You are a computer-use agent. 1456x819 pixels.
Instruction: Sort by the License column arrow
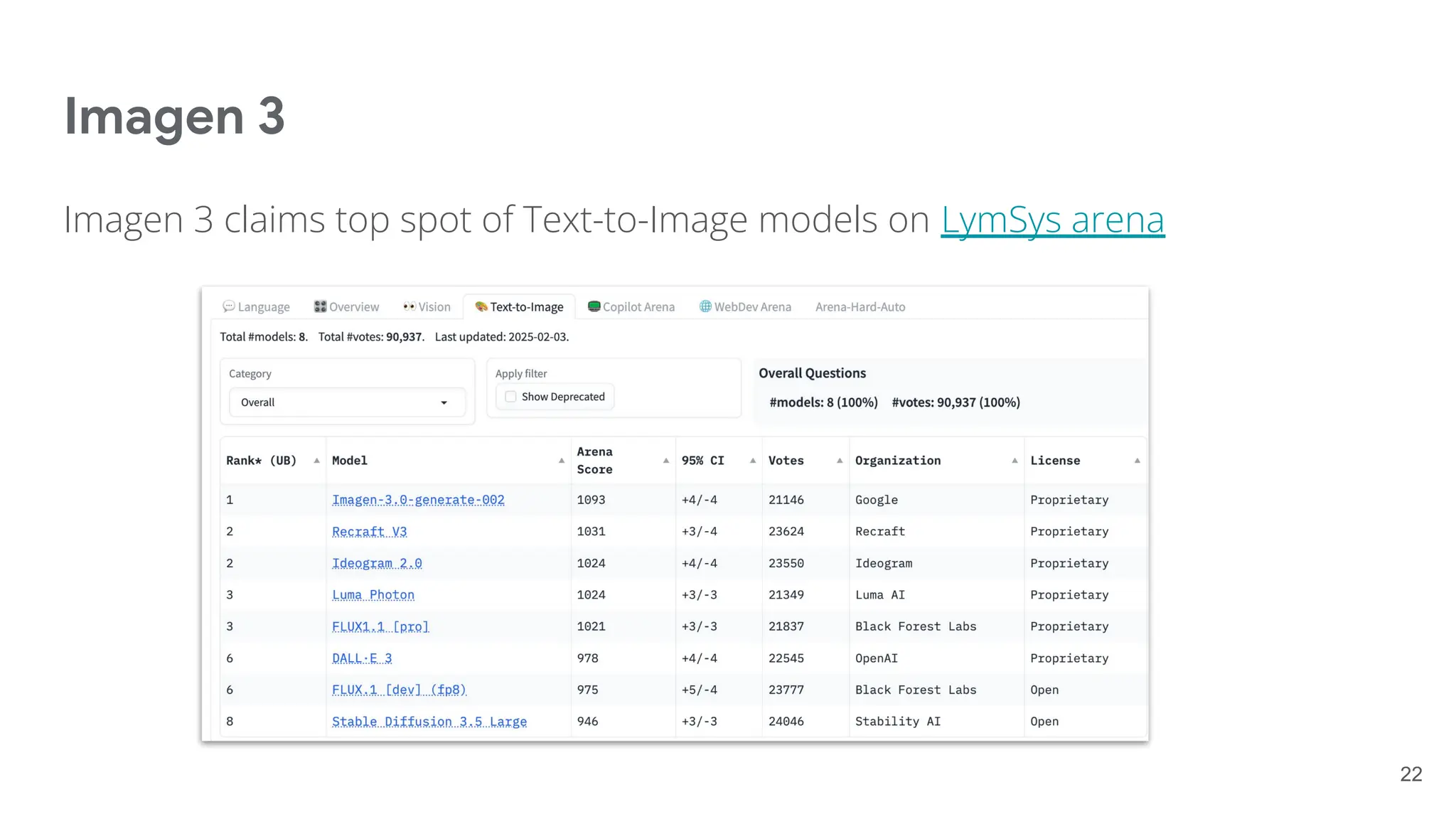click(x=1137, y=461)
